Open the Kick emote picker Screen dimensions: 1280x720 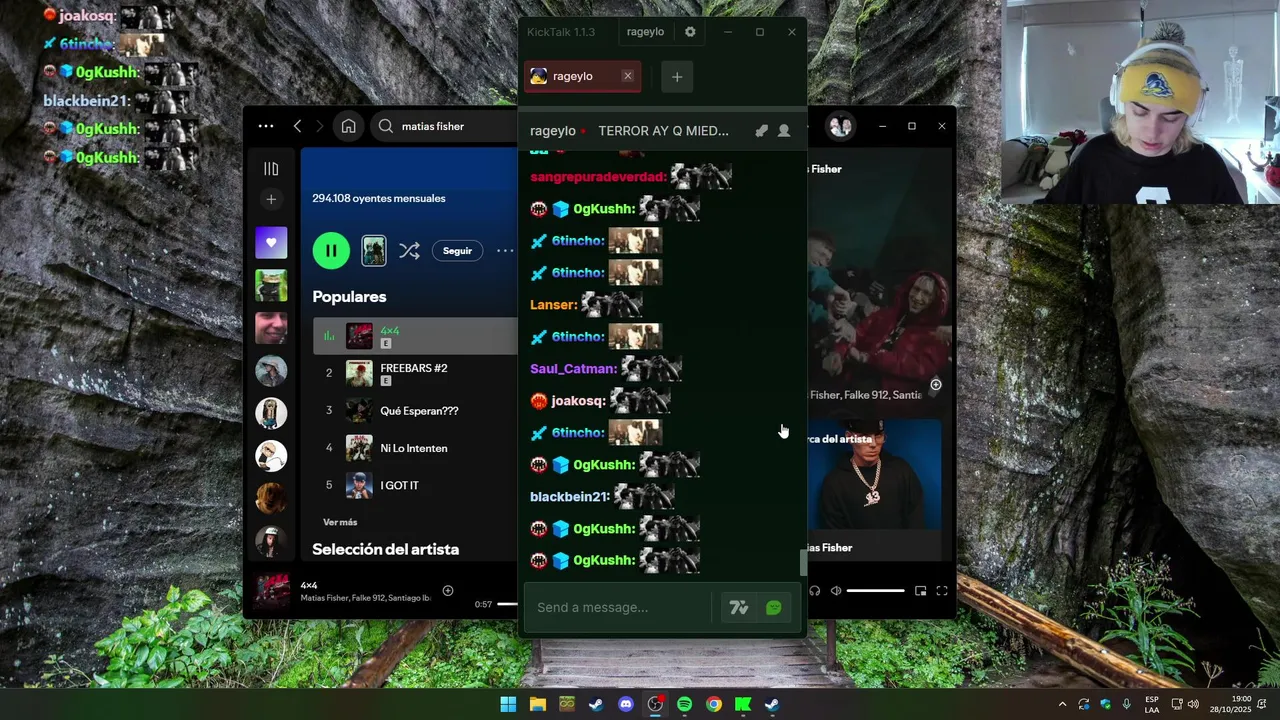click(x=774, y=607)
